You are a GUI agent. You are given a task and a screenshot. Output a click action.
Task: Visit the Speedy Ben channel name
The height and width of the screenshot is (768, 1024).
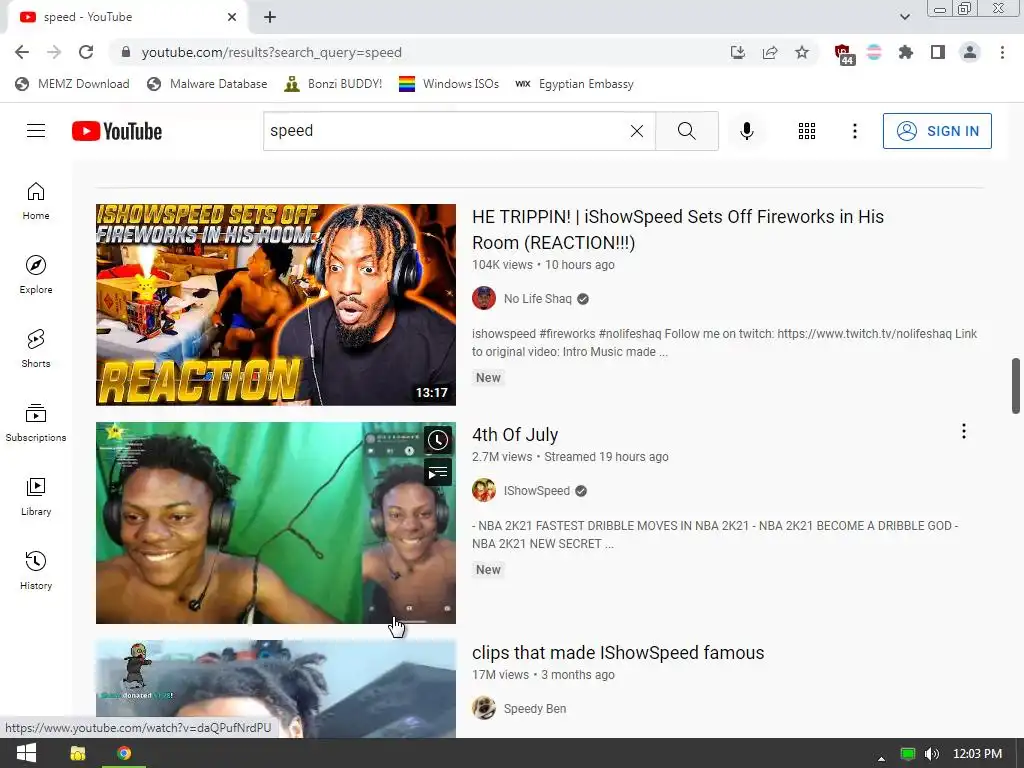tap(535, 709)
